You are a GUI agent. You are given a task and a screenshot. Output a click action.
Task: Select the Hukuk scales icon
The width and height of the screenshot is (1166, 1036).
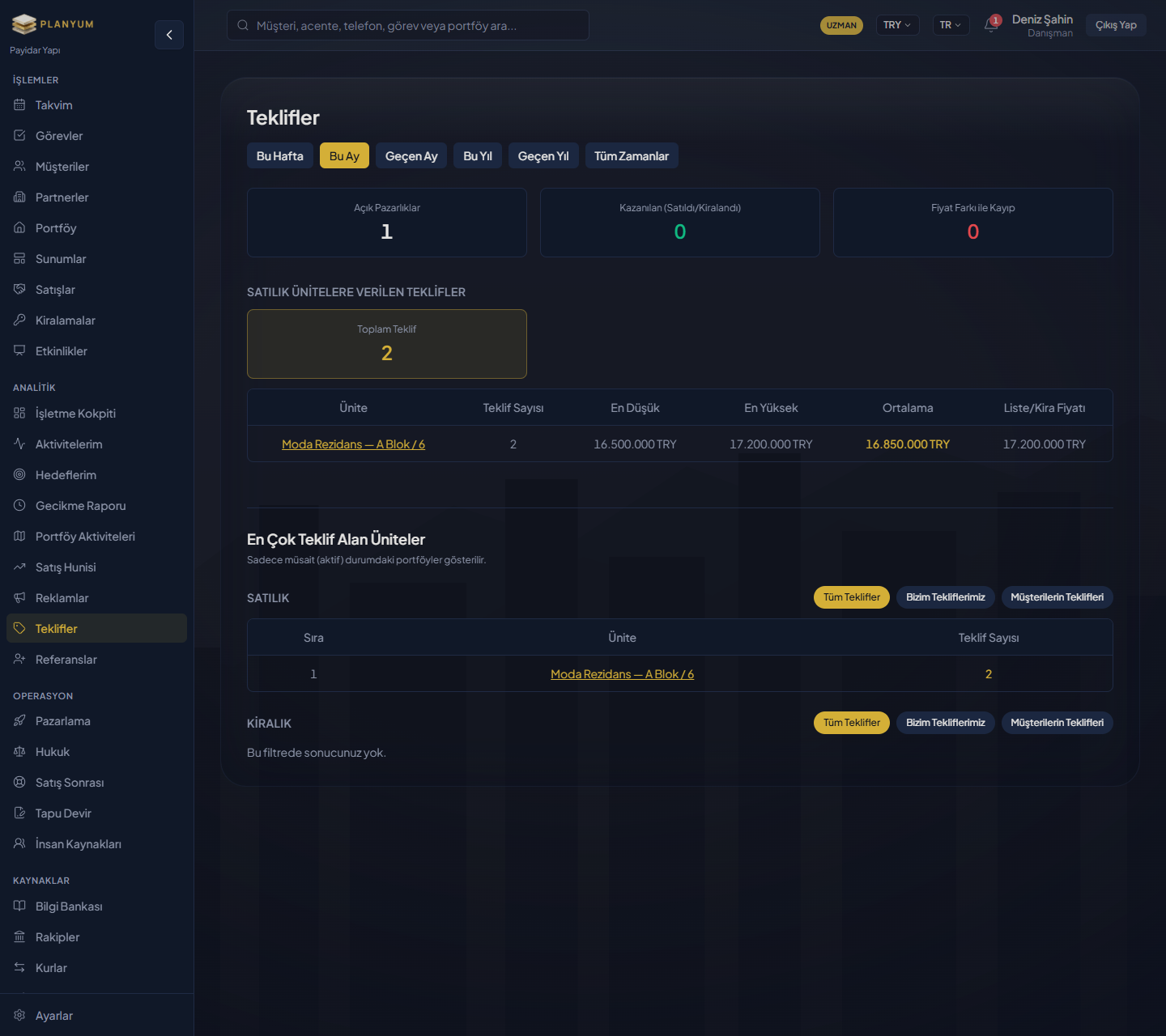click(19, 752)
